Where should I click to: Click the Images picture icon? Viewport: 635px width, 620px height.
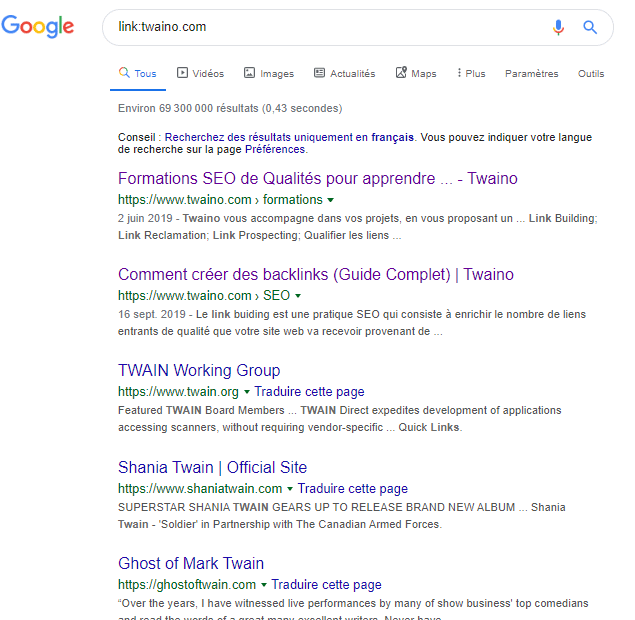[249, 73]
